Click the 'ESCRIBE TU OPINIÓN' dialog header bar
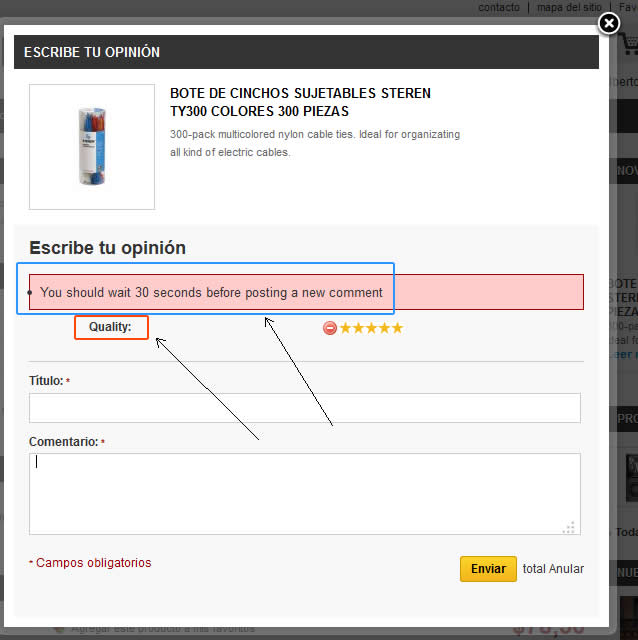Image resolution: width=638 pixels, height=640 pixels. (x=306, y=52)
